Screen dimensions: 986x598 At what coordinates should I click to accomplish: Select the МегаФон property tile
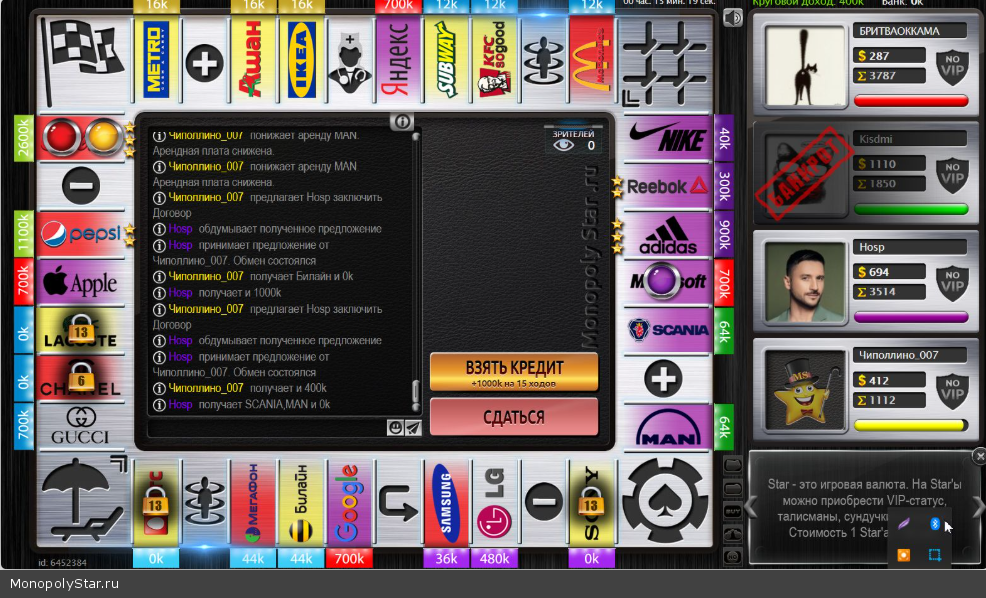(x=253, y=502)
